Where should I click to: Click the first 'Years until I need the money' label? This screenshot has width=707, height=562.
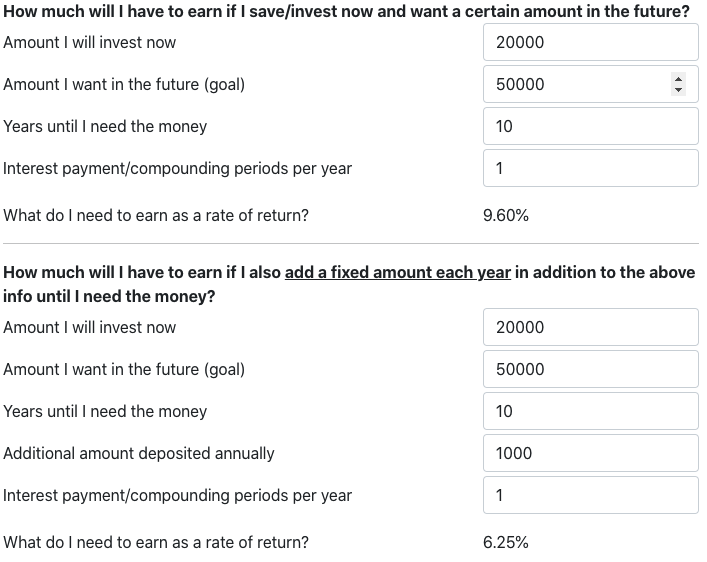click(x=105, y=126)
